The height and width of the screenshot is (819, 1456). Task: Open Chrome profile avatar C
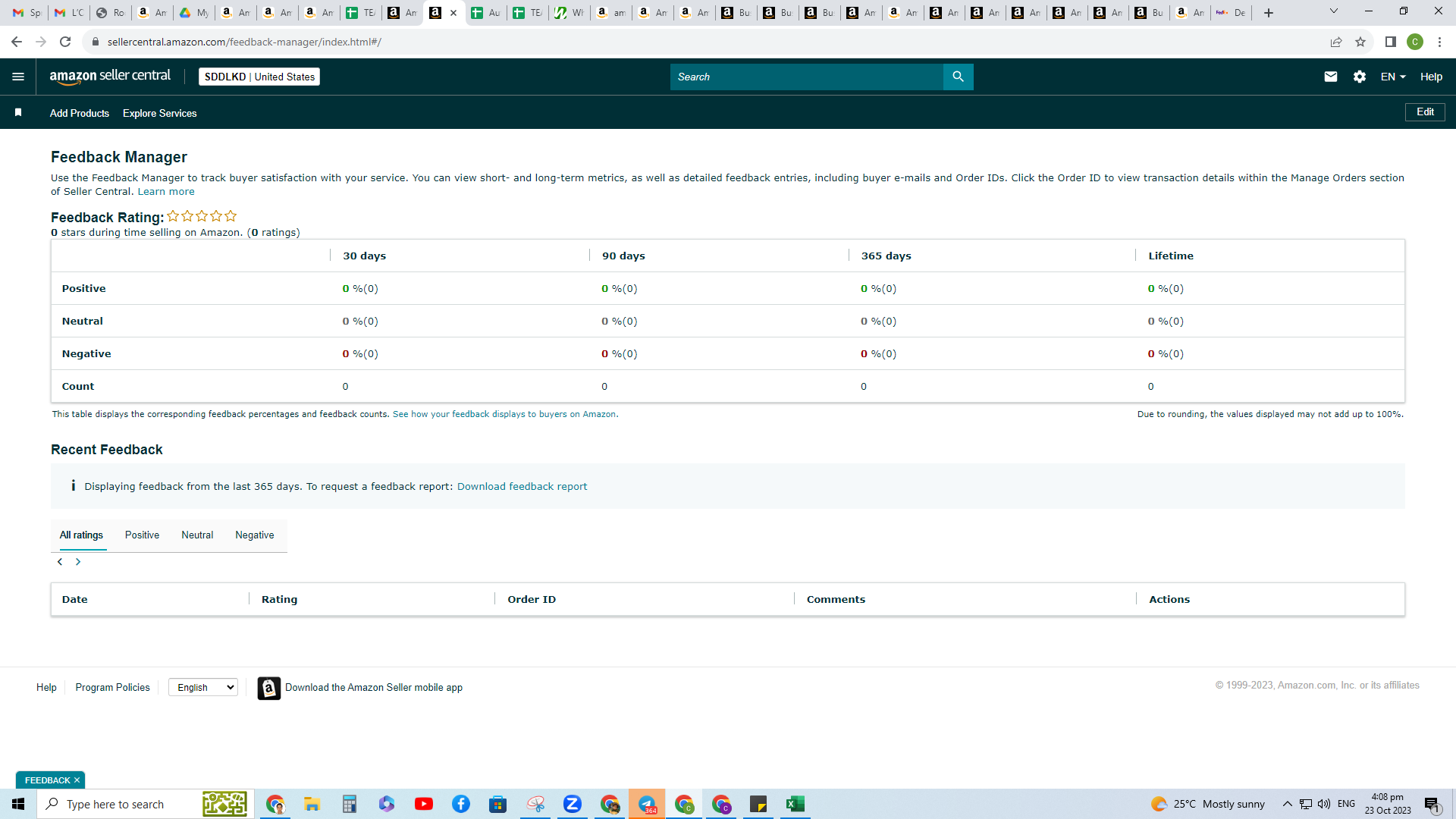[1415, 42]
